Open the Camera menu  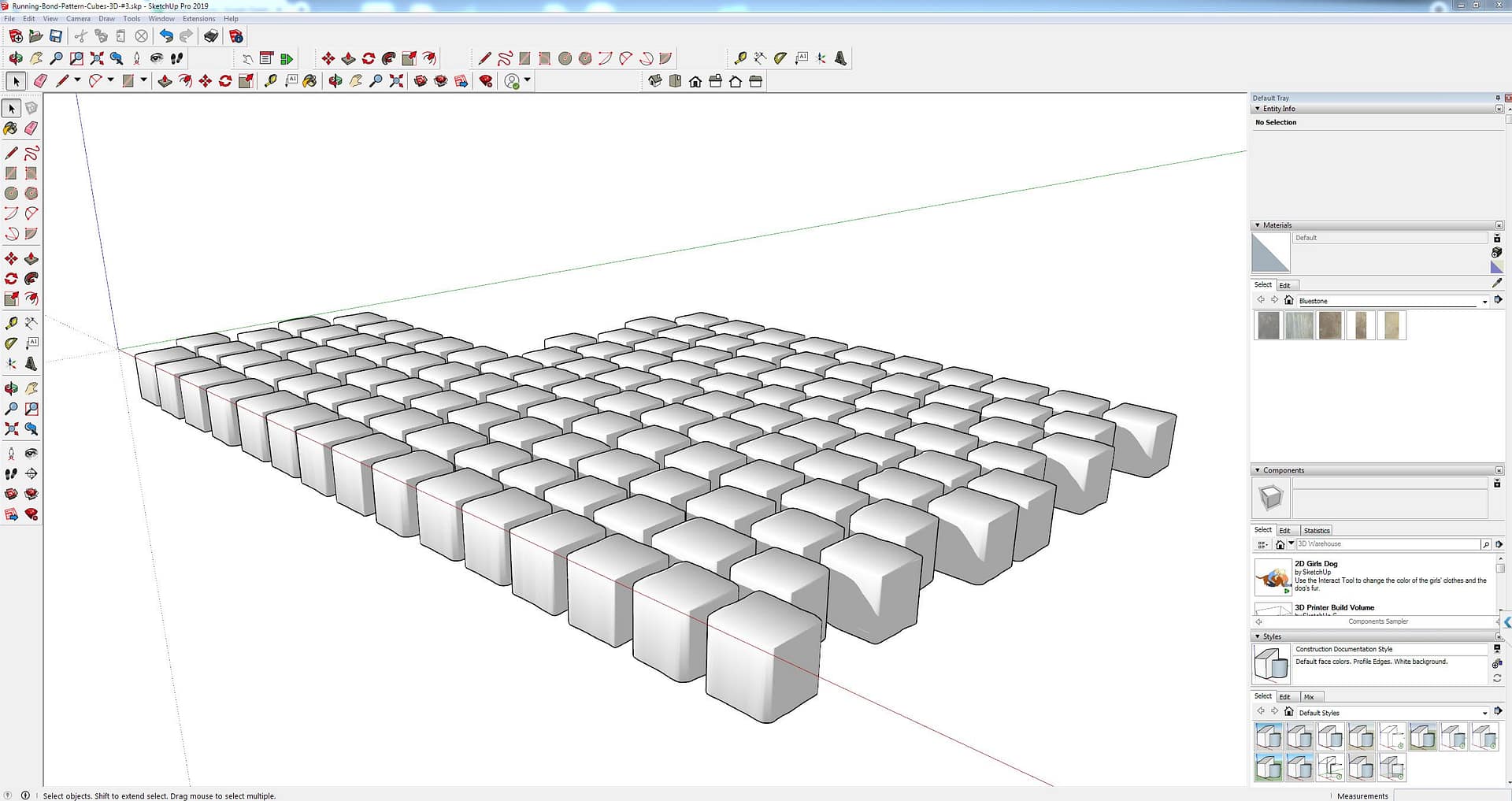coord(78,19)
